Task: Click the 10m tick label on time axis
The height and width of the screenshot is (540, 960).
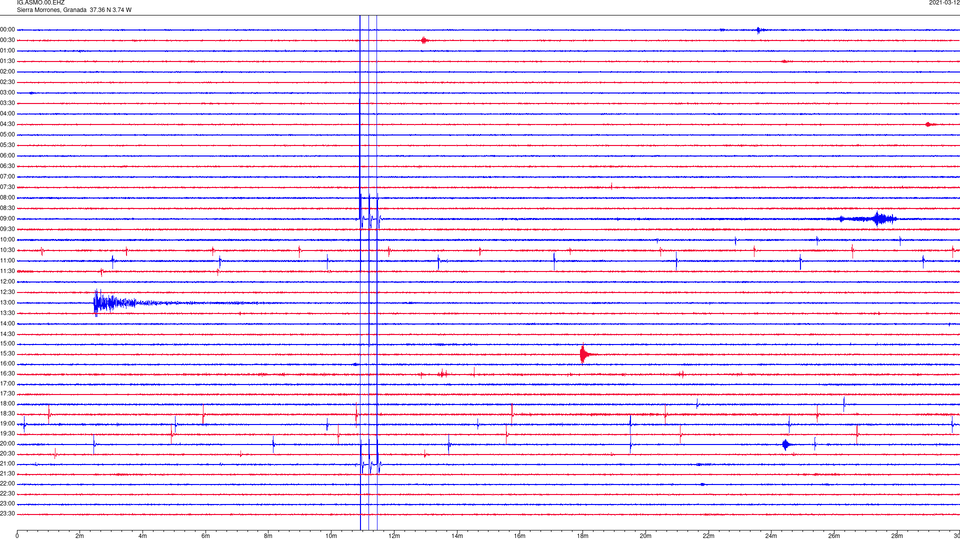Action: coord(331,536)
